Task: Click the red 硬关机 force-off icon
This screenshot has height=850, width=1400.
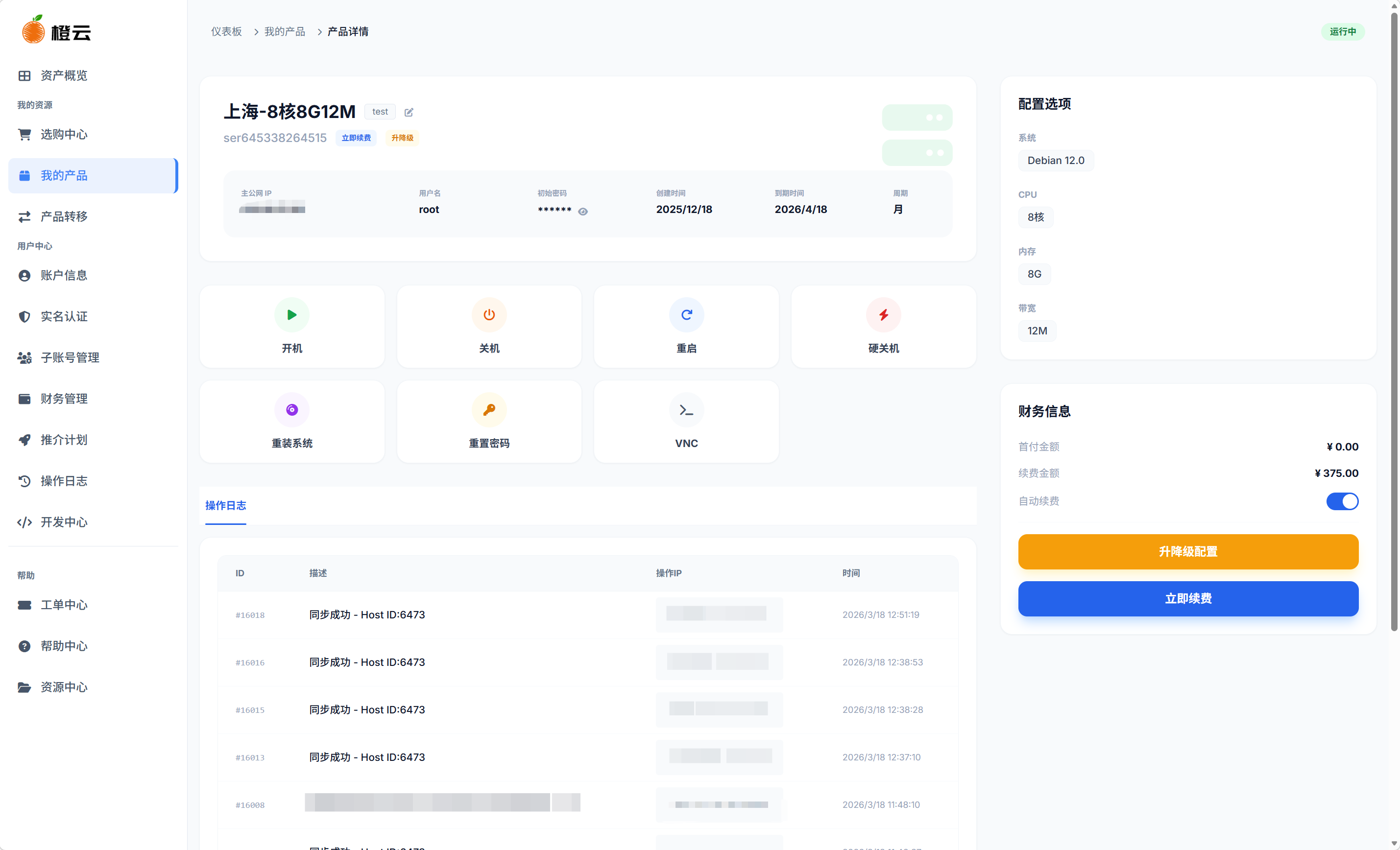Action: [x=883, y=314]
